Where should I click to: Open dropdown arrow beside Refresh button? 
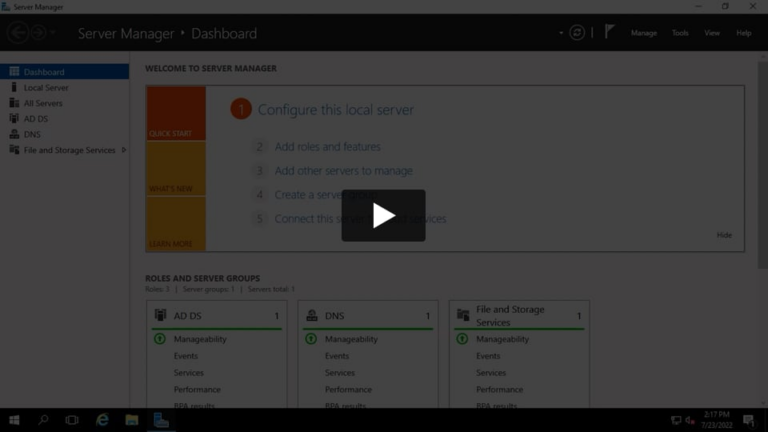click(561, 33)
